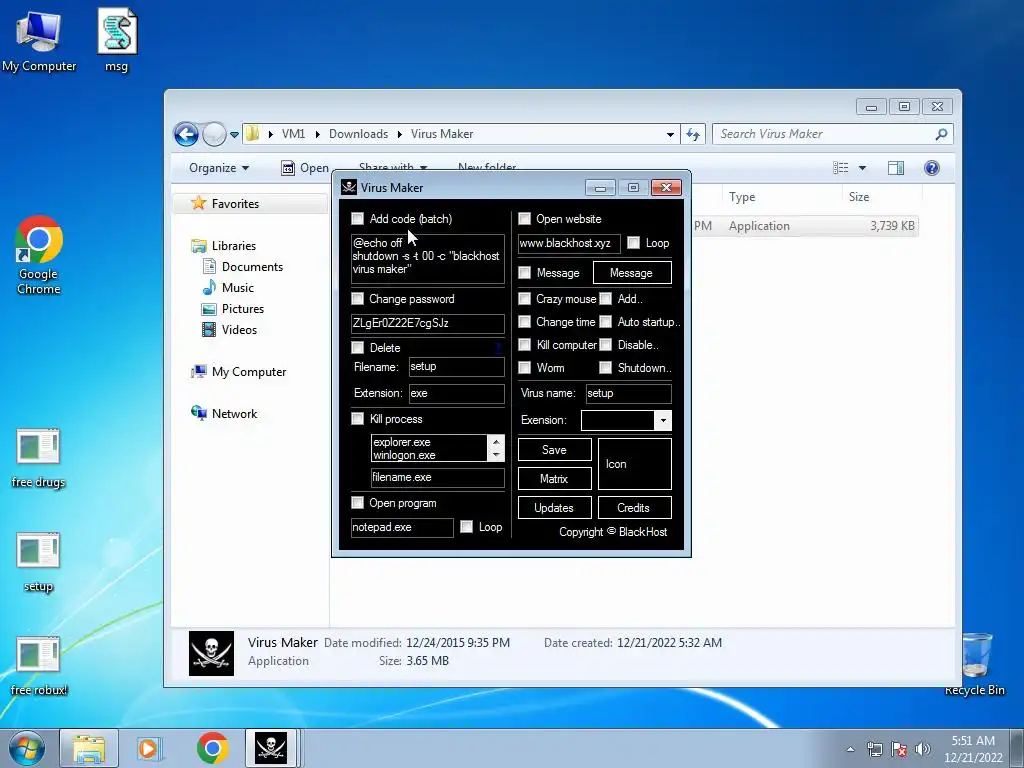
Task: Click the Open icon in Explorer toolbar
Action: tap(288, 168)
